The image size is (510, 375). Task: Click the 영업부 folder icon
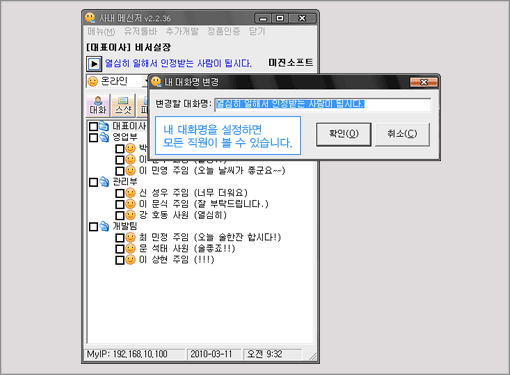pyautogui.click(x=104, y=137)
